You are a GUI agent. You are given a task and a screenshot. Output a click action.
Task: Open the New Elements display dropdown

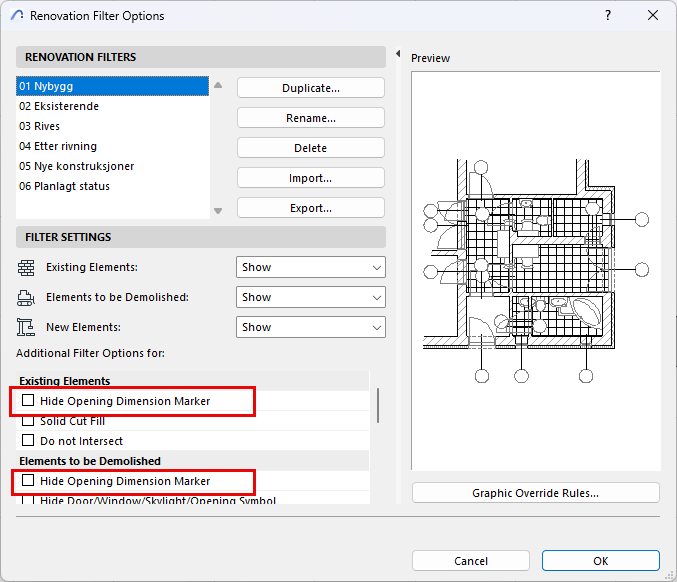click(311, 327)
